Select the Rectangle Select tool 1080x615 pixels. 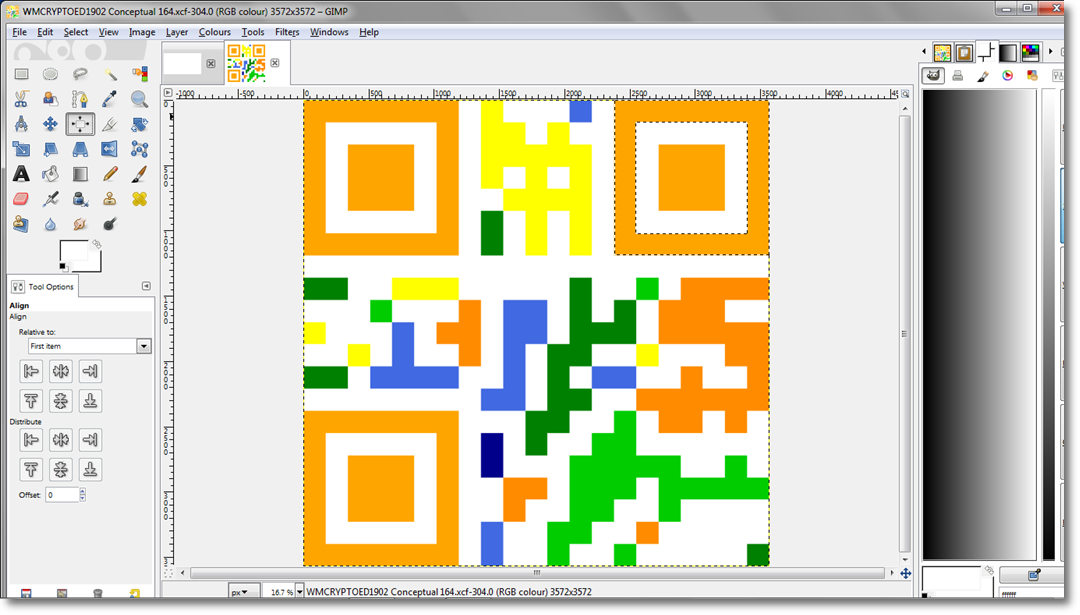point(21,74)
